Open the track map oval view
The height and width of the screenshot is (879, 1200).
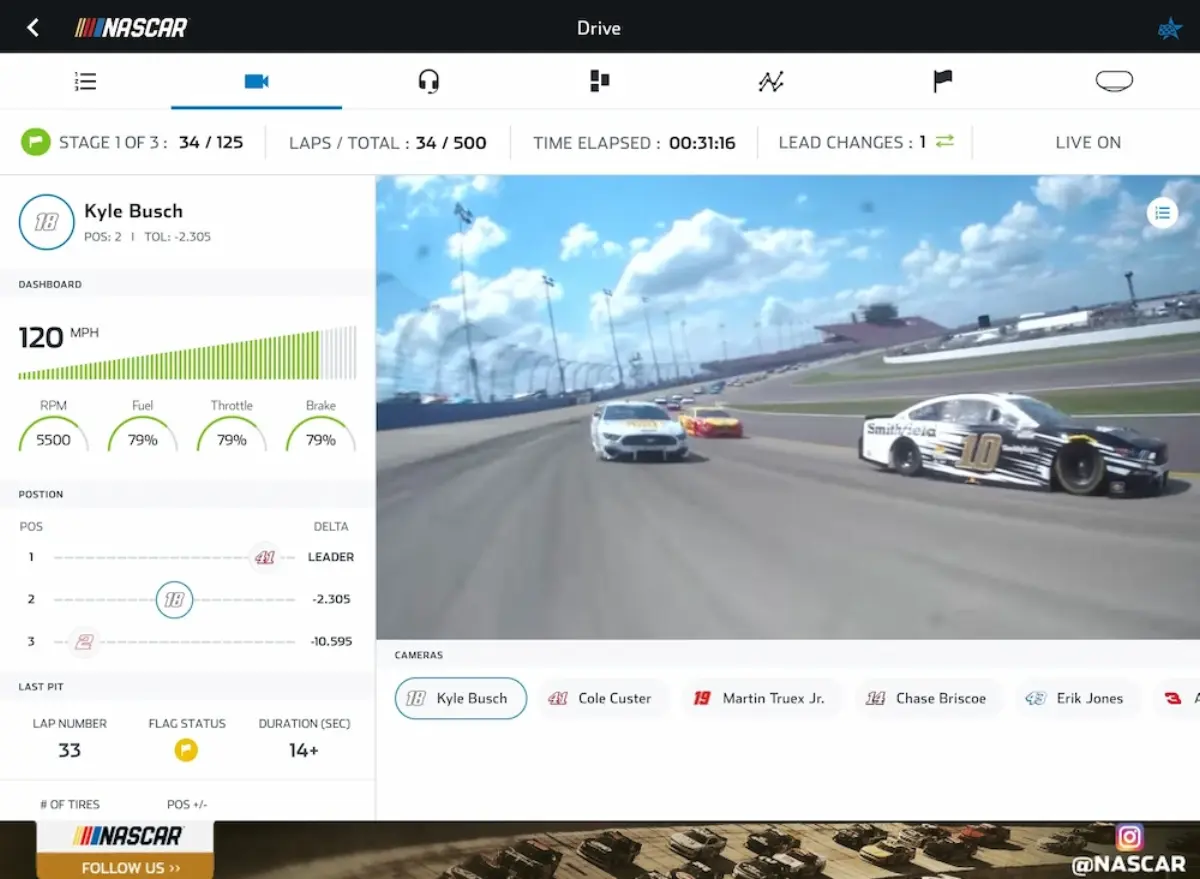coord(1114,82)
